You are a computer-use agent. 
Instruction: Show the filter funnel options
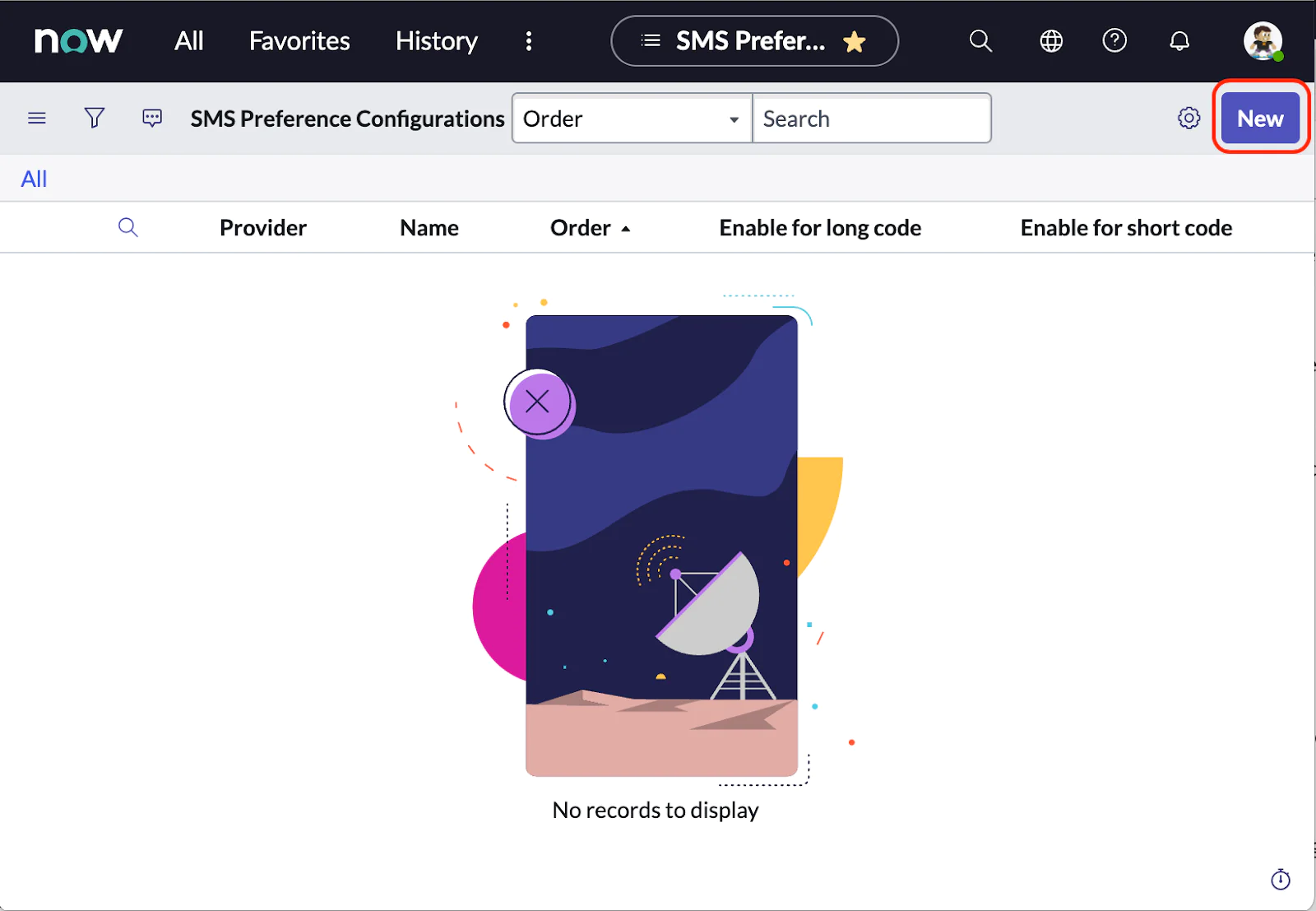(x=95, y=119)
